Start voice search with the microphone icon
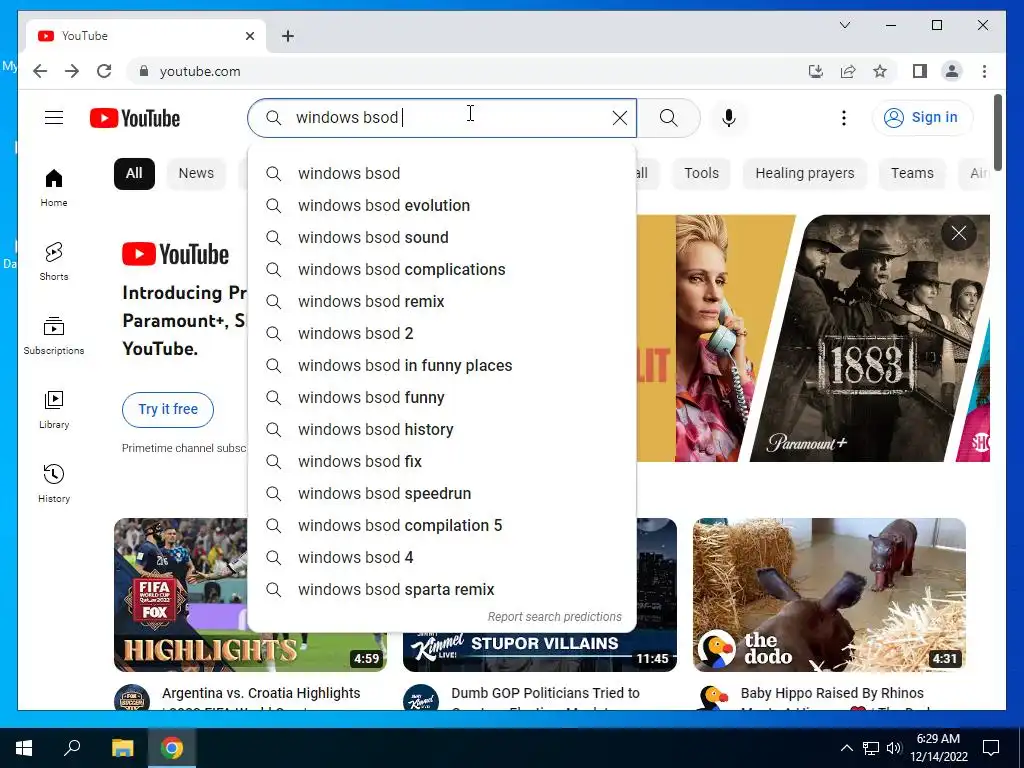 click(x=729, y=118)
